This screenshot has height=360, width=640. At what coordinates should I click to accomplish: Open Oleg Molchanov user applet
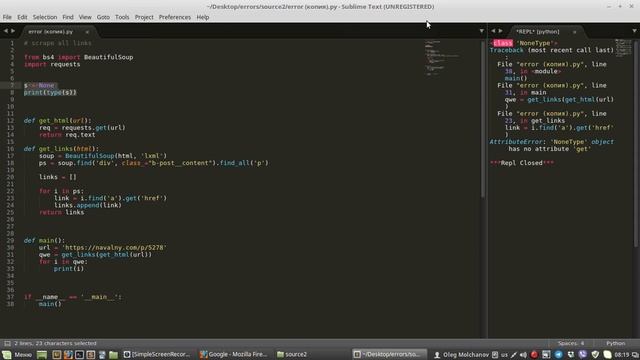(461, 354)
